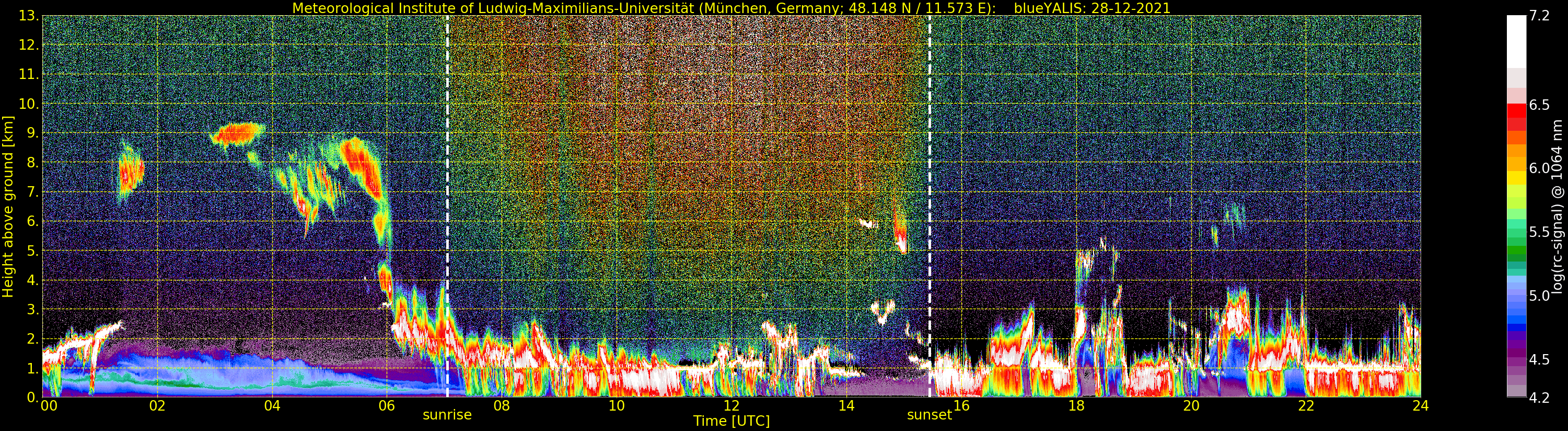The image size is (1568, 431).
Task: Click the "Time [UTC]" axis label
Action: pyautogui.click(x=731, y=421)
